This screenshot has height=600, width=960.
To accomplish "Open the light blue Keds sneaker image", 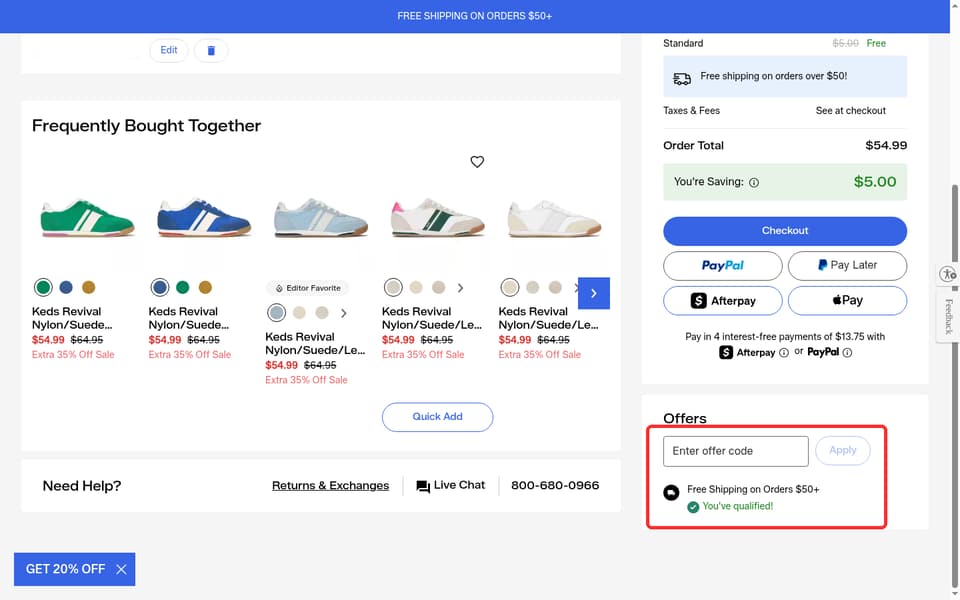I will (x=321, y=217).
